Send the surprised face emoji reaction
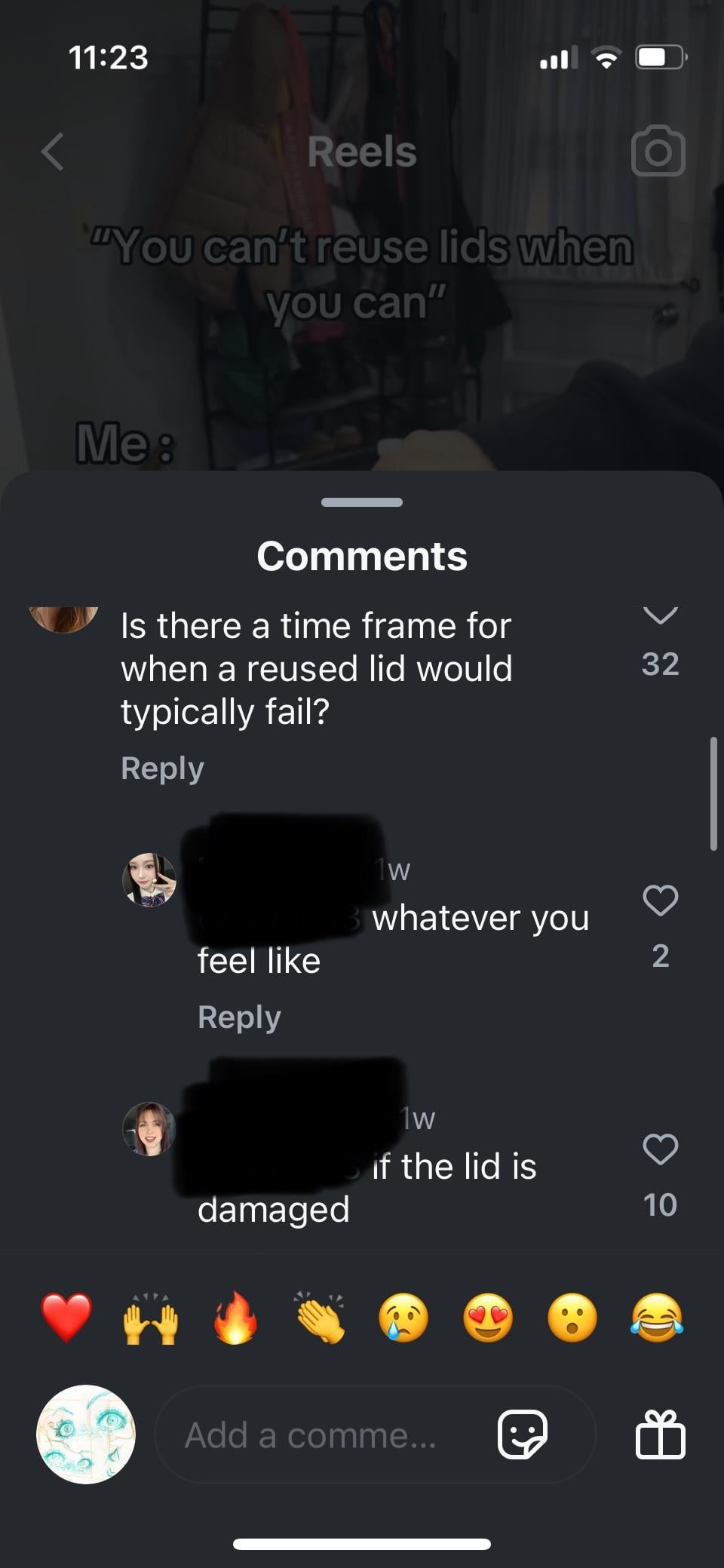The image size is (724, 1568). (x=572, y=1318)
